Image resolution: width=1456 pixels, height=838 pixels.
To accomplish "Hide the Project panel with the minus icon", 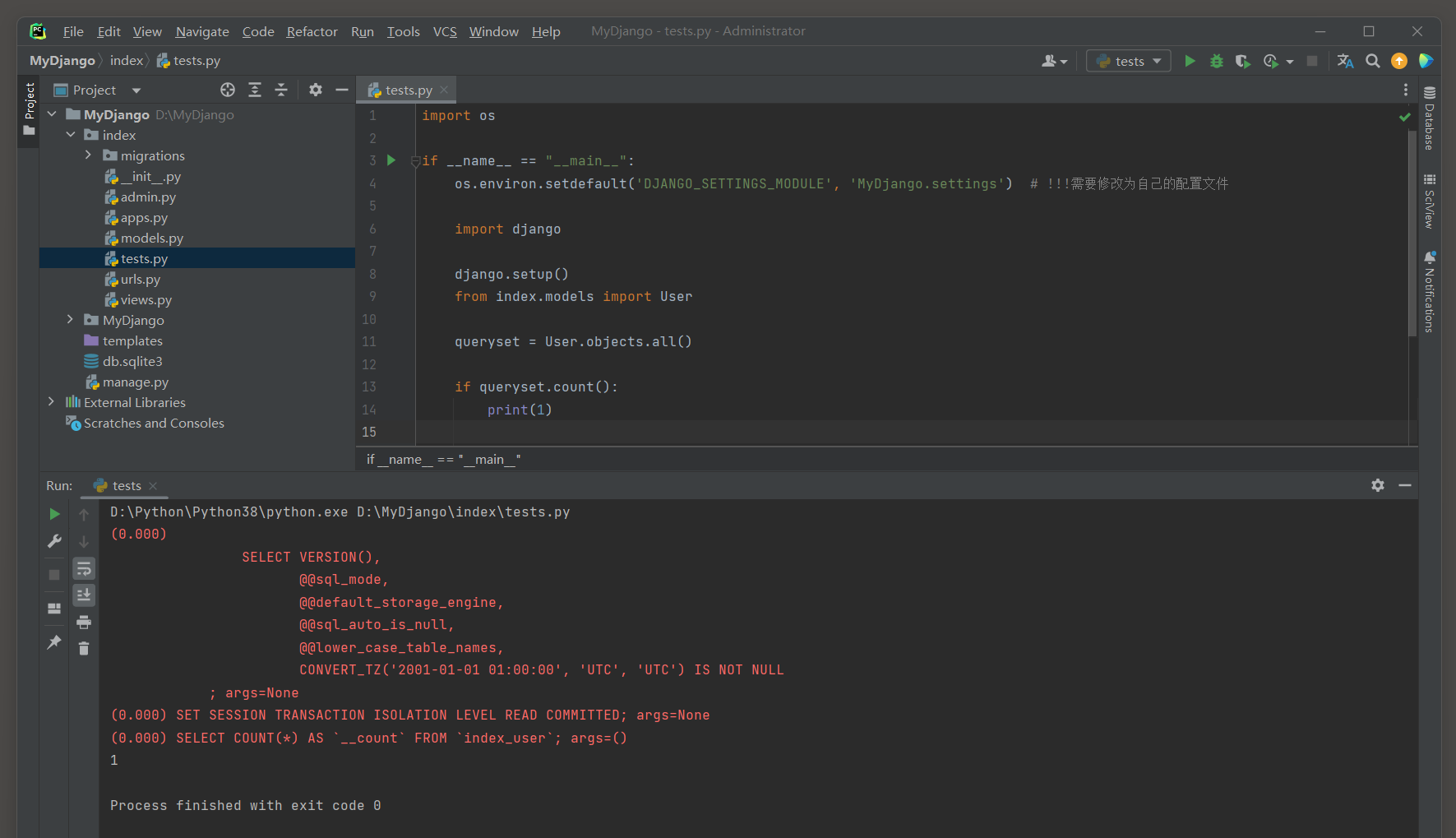I will 342,90.
